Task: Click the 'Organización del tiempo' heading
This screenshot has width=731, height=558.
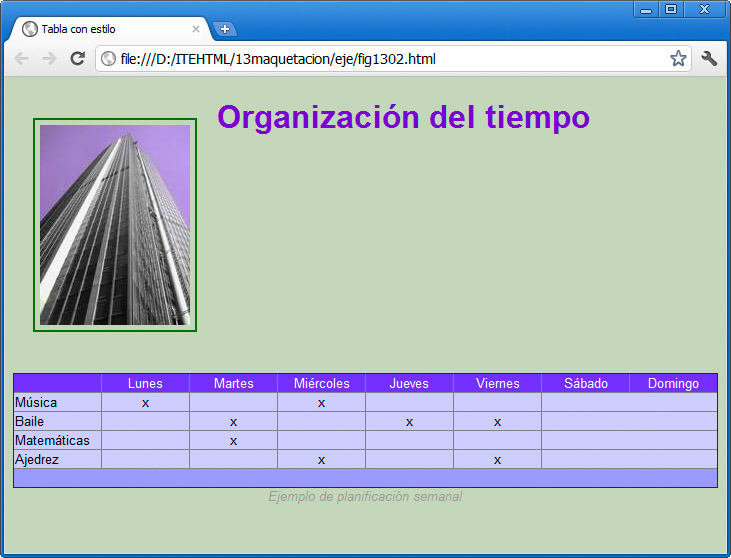Action: [x=403, y=117]
